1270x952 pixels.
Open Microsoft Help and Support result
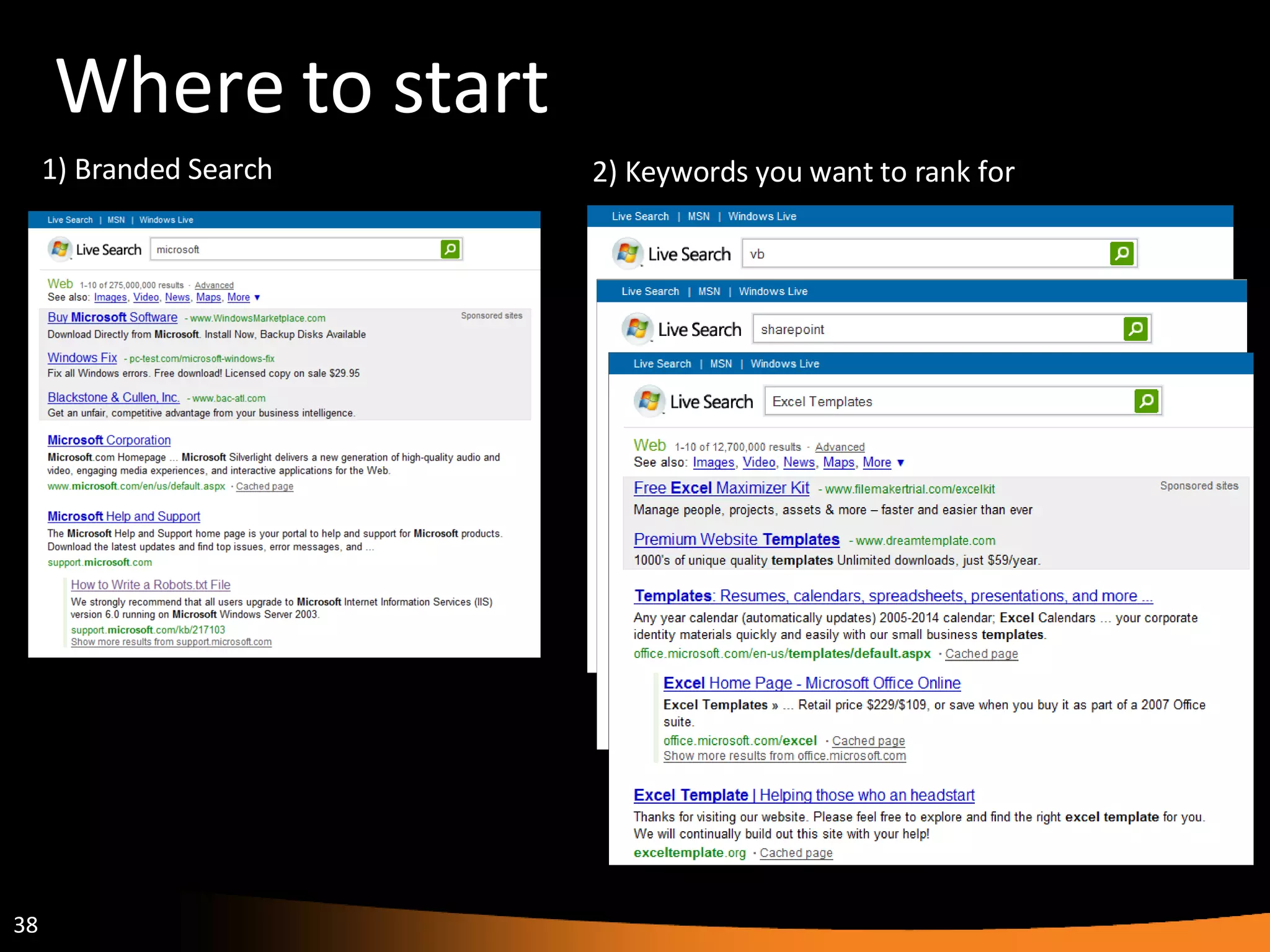124,516
